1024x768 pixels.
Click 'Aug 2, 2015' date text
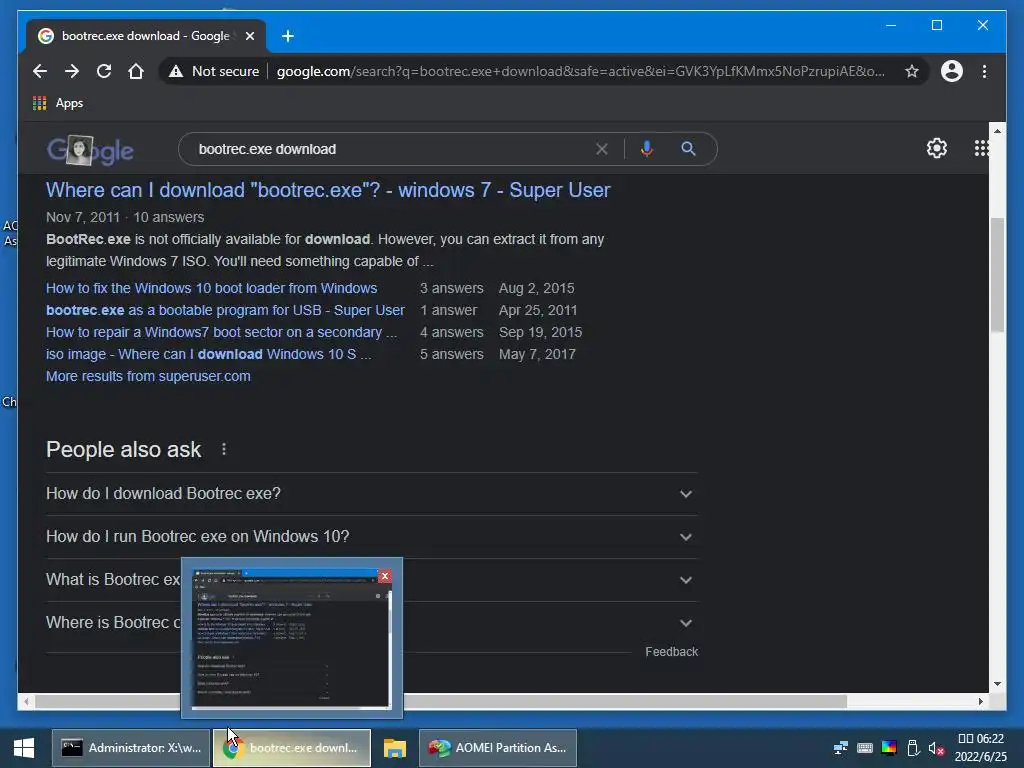point(537,288)
